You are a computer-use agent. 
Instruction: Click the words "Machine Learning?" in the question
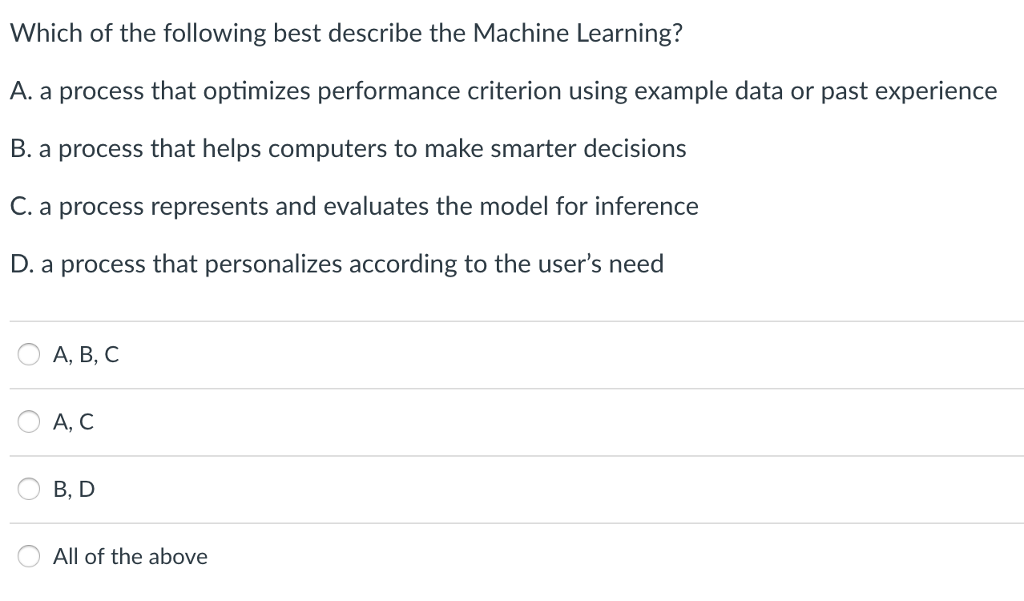pos(578,33)
